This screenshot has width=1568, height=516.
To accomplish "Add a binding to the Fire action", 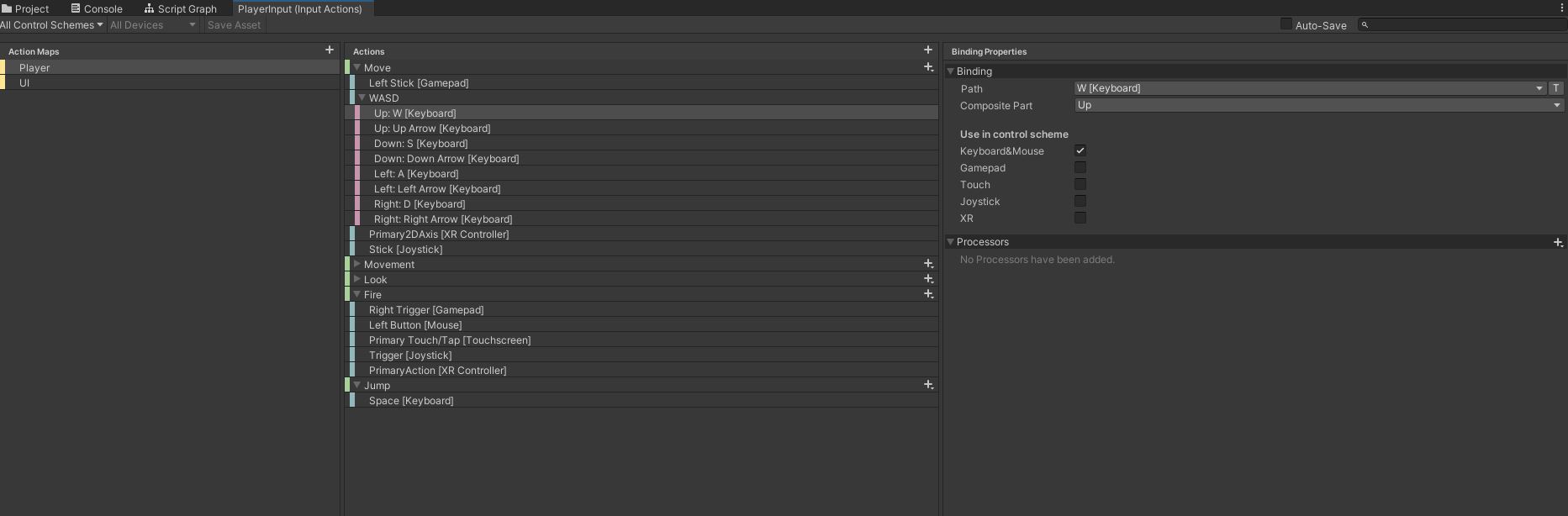I will (928, 294).
